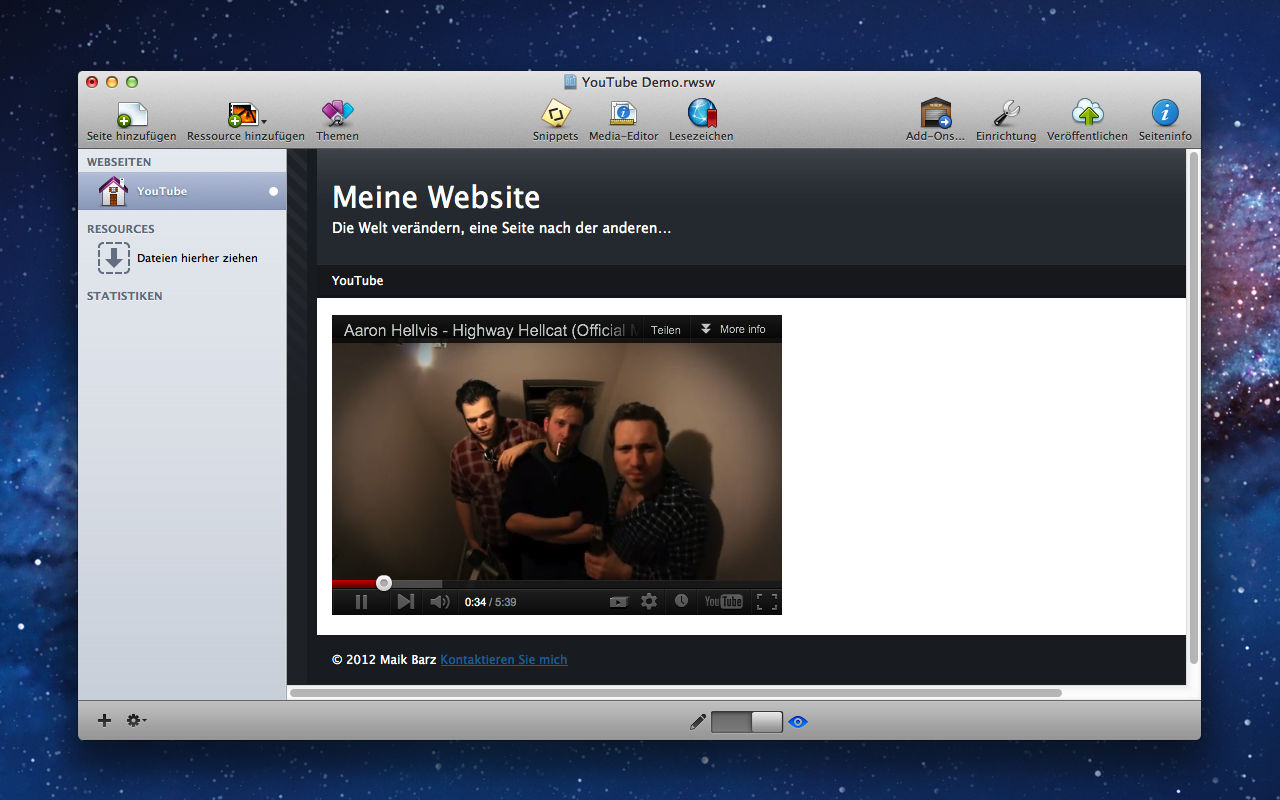Show the Seiteninfo page inspector
The height and width of the screenshot is (800, 1280).
1165,122
